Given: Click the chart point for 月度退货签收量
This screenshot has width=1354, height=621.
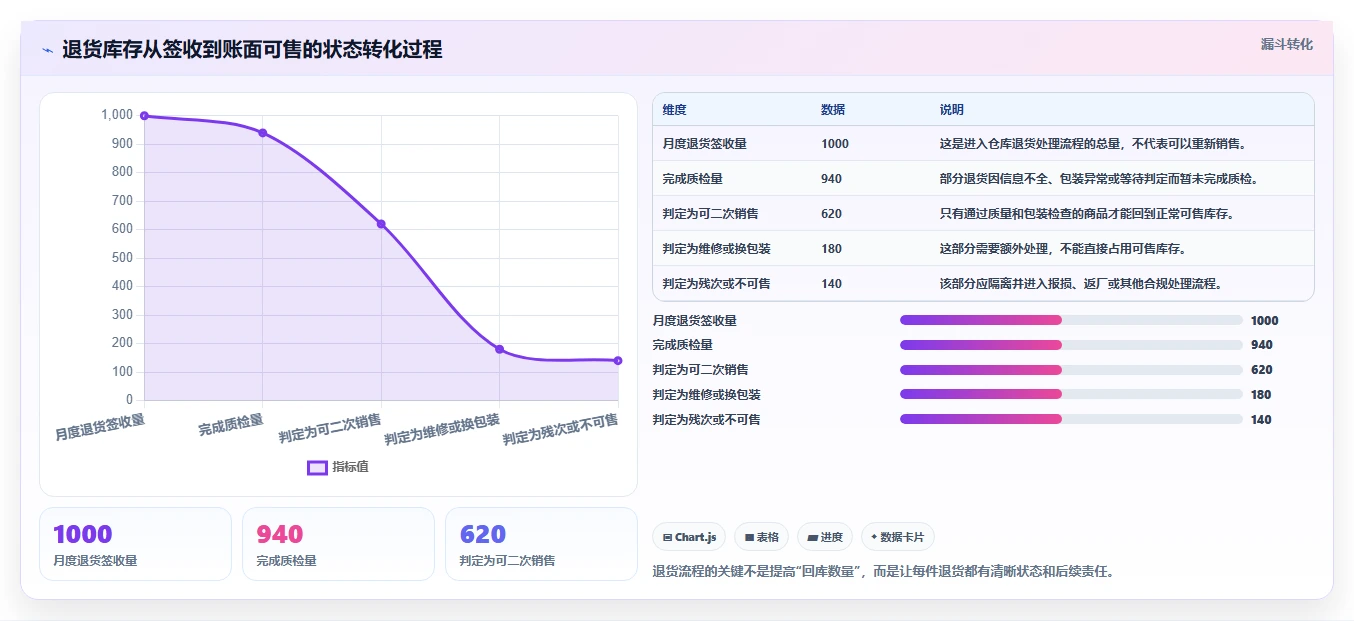Looking at the screenshot, I should [144, 116].
